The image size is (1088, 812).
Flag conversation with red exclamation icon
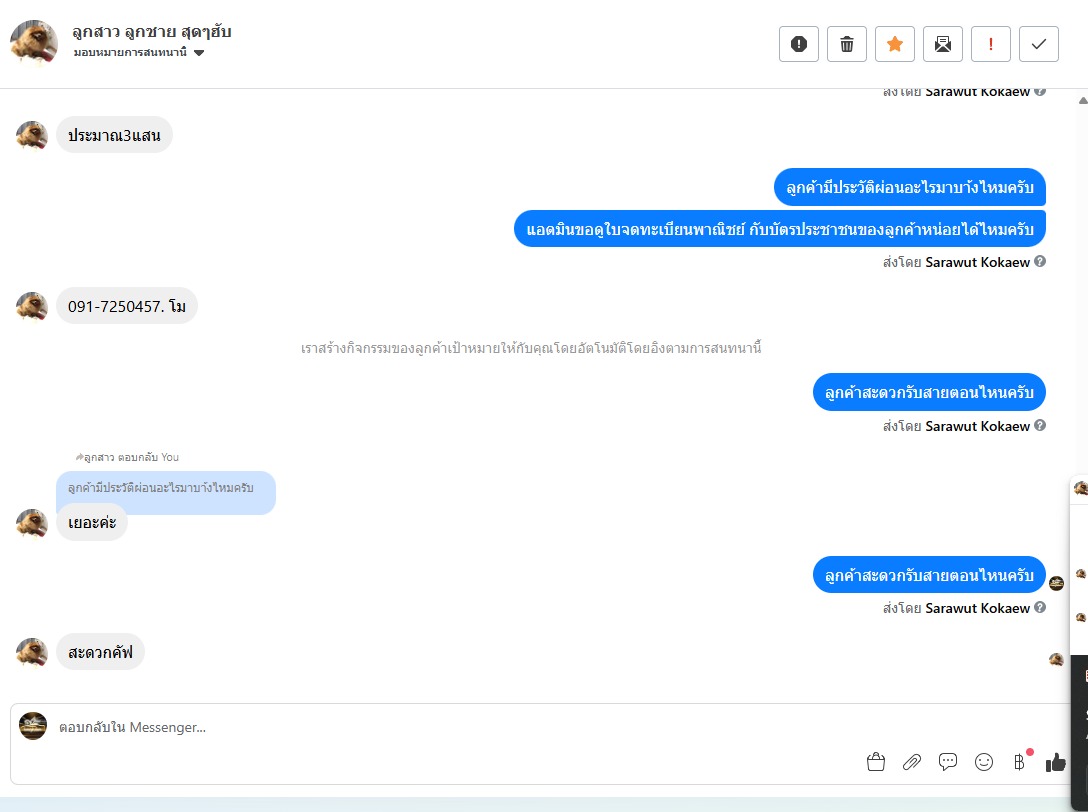[x=990, y=44]
